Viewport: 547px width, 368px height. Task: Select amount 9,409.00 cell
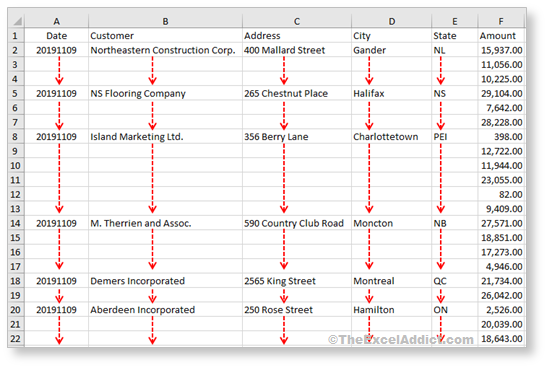tap(501, 209)
